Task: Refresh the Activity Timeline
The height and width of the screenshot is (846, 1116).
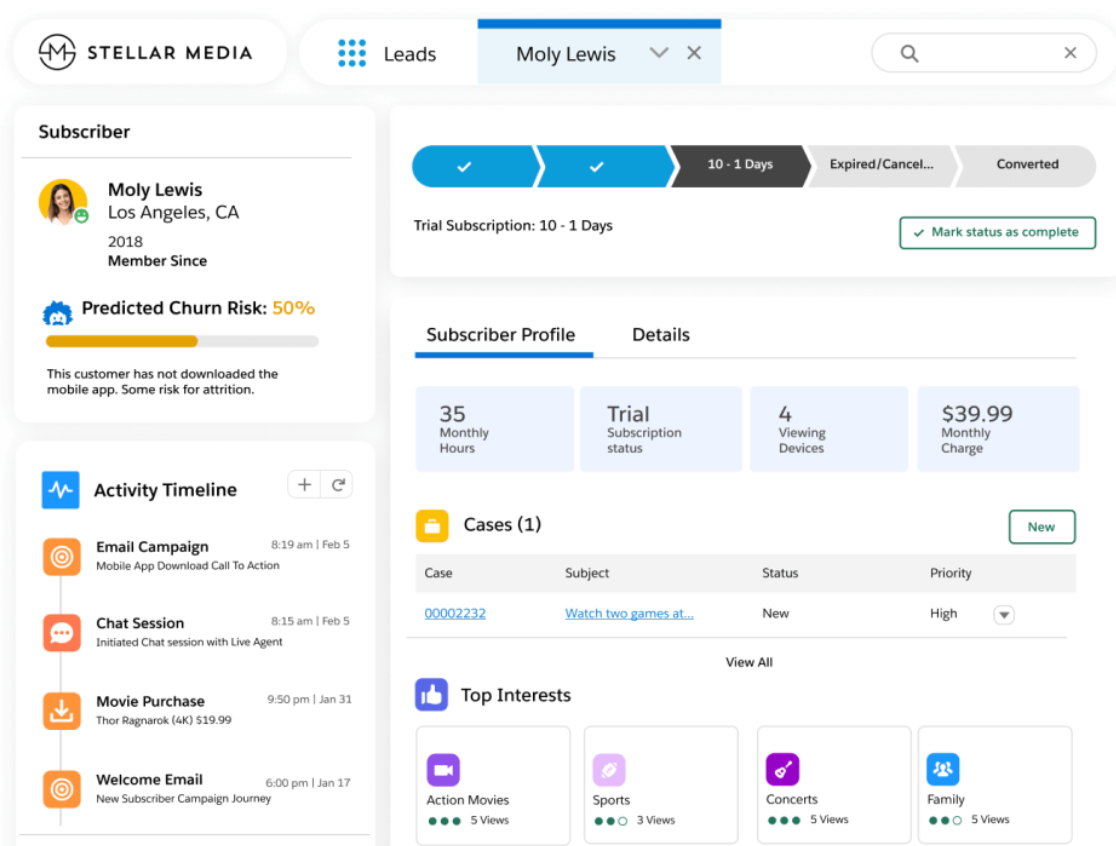Action: click(338, 483)
